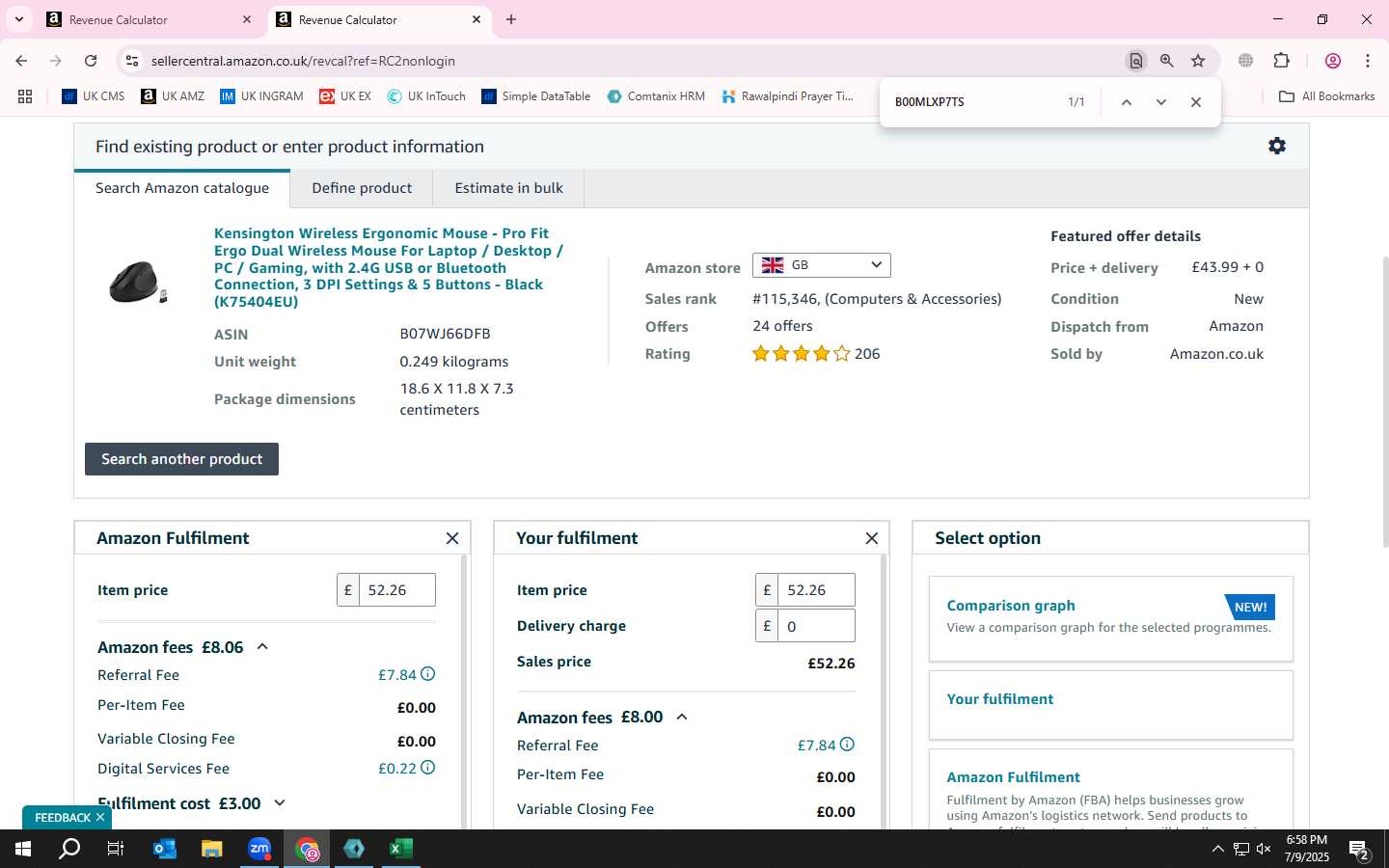Open Windows notification center
The image size is (1389, 868).
pyautogui.click(x=1360, y=850)
